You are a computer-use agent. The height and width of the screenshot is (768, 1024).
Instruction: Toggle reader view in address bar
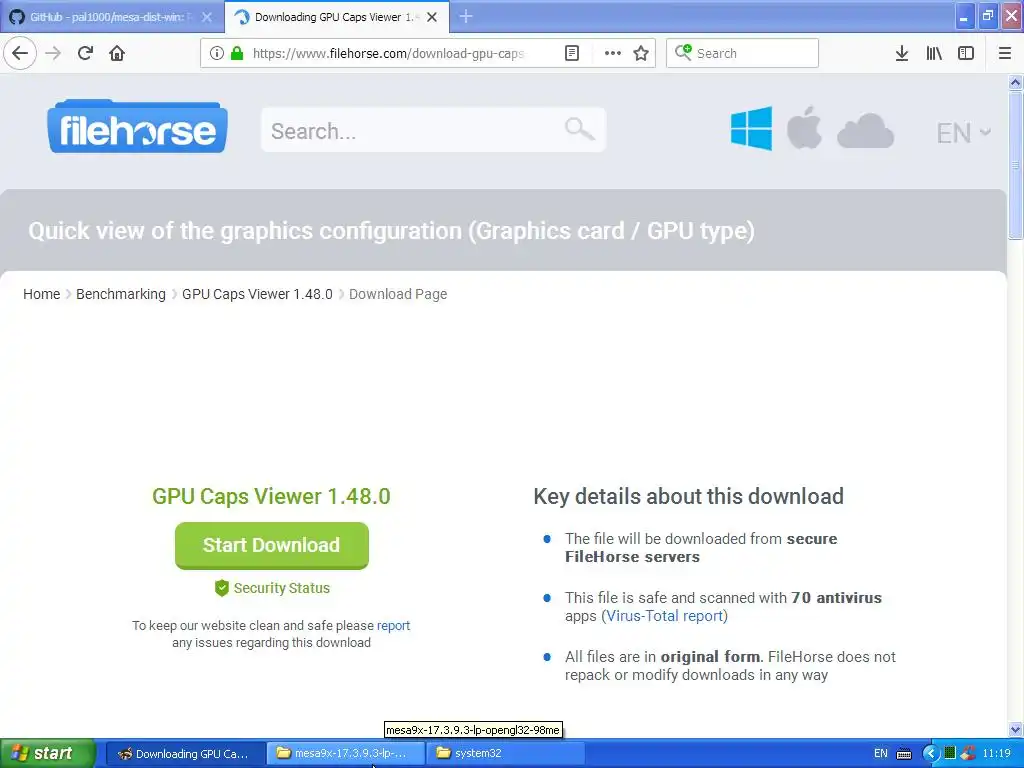(x=571, y=53)
